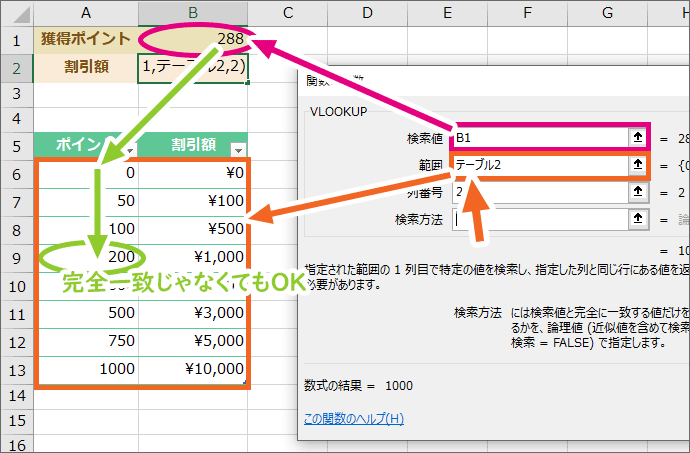Screen dimensions: 690x453
Task: Click the 検索値 input containing B1
Action: [541, 138]
